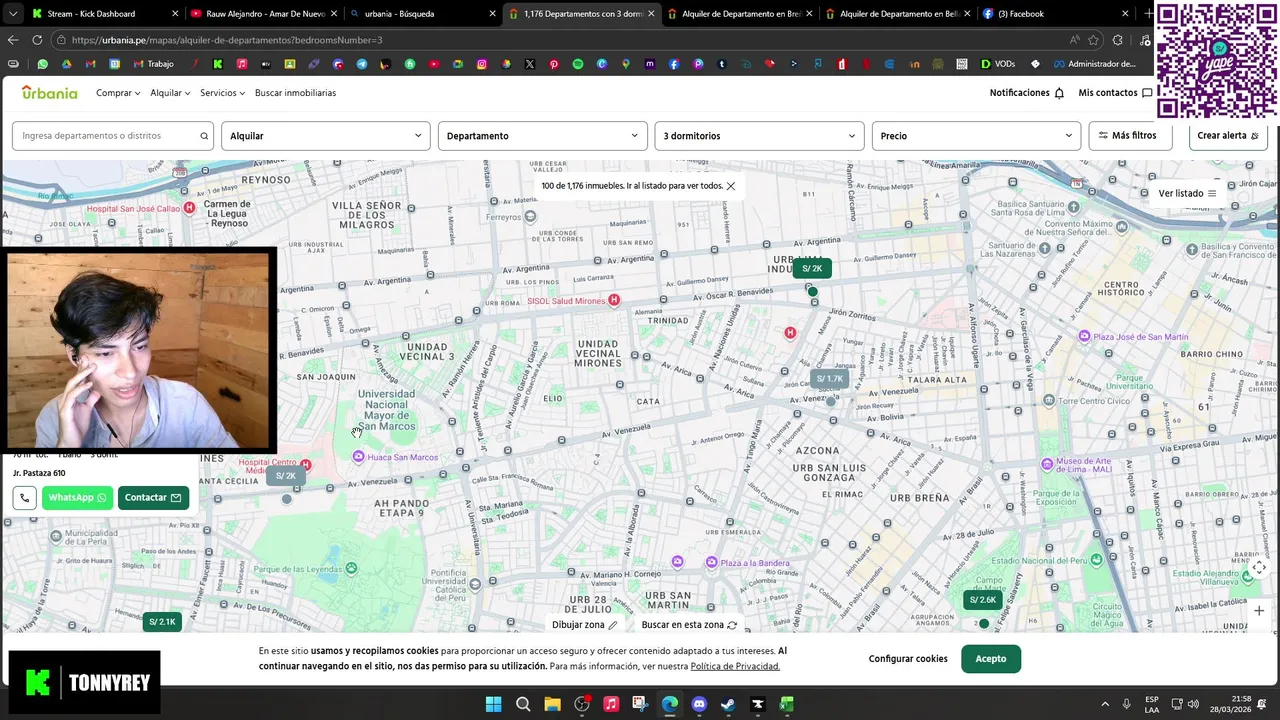The width and height of the screenshot is (1280, 720).
Task: Show hidden system tray icons
Action: pyautogui.click(x=1105, y=704)
